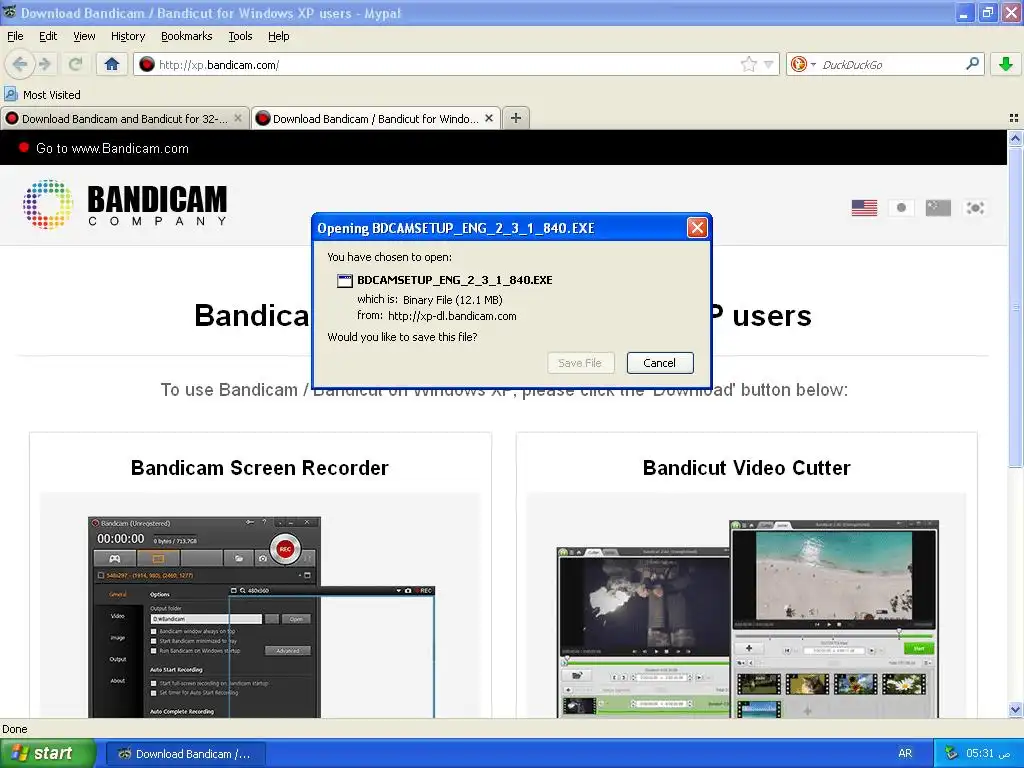Click the Bandicam Company logo

click(125, 204)
